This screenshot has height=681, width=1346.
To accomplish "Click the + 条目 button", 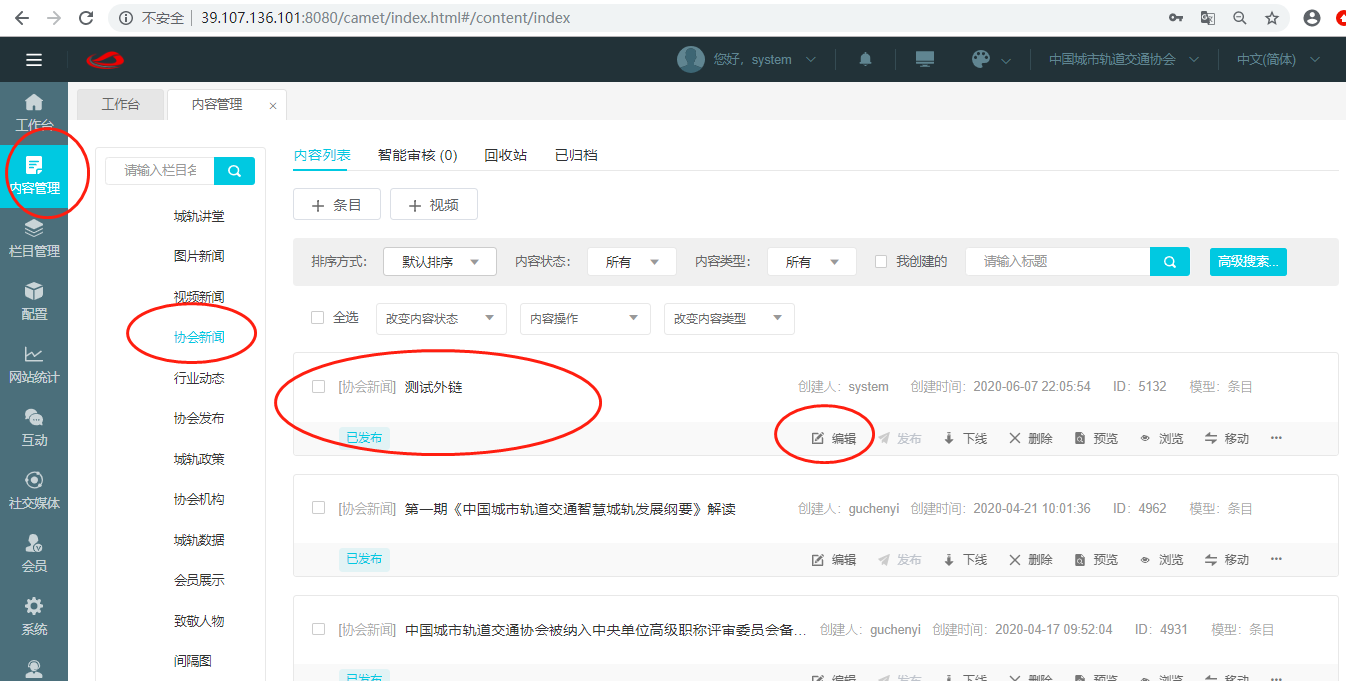I will (x=337, y=204).
